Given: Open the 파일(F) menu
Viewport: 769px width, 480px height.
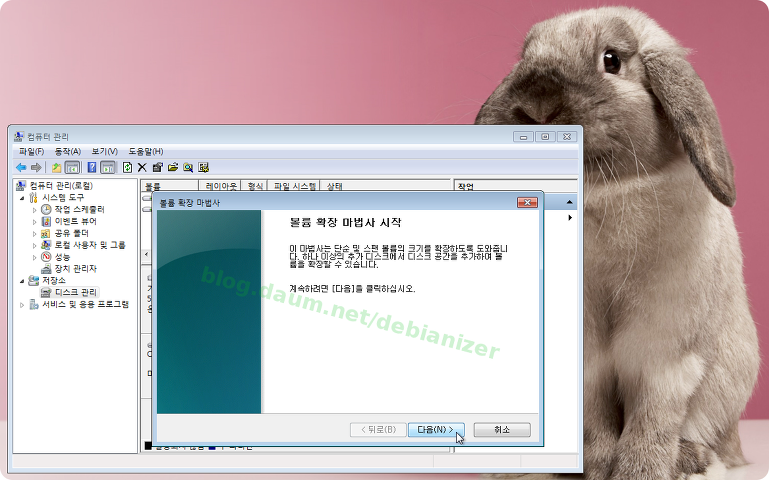Looking at the screenshot, I should click(x=31, y=152).
